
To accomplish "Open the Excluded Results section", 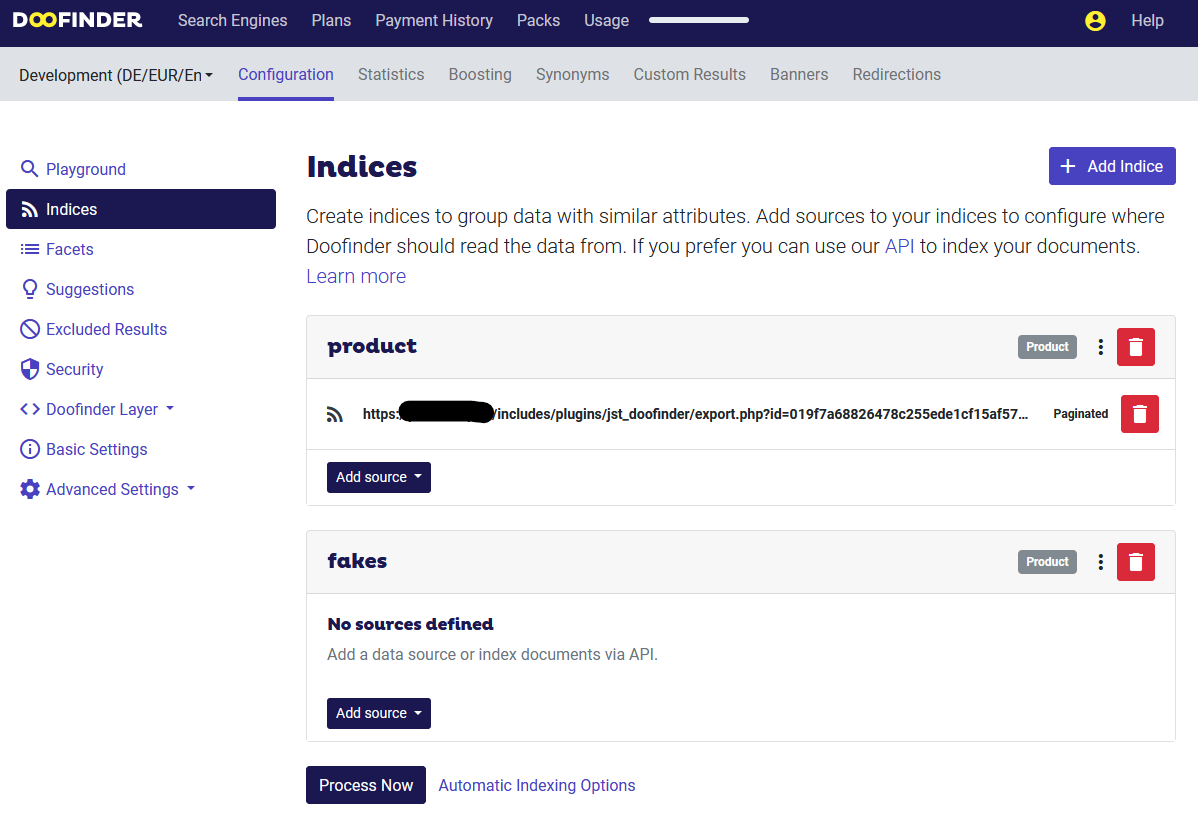I will (x=105, y=329).
